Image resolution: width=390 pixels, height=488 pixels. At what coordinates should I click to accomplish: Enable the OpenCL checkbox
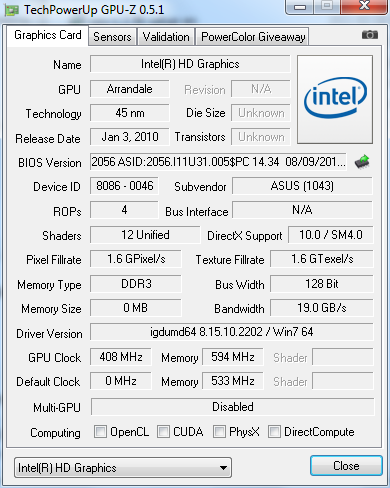[100, 431]
